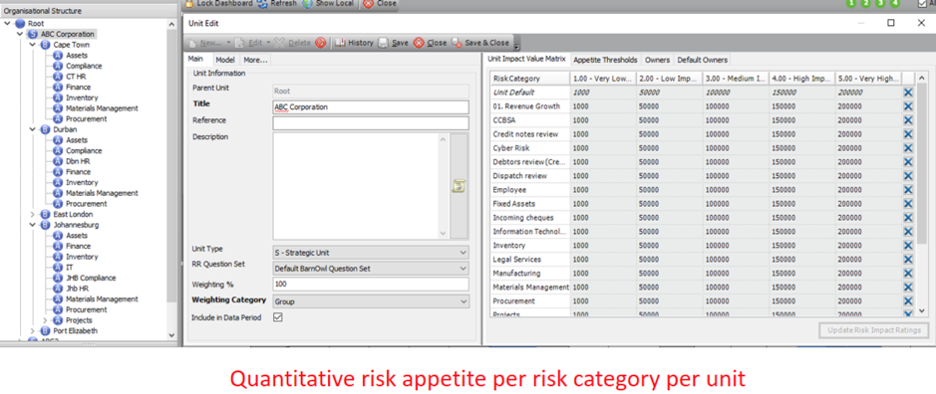Click the blue X on Fixed Assets row
Screen dimensions: 936x394
click(908, 204)
